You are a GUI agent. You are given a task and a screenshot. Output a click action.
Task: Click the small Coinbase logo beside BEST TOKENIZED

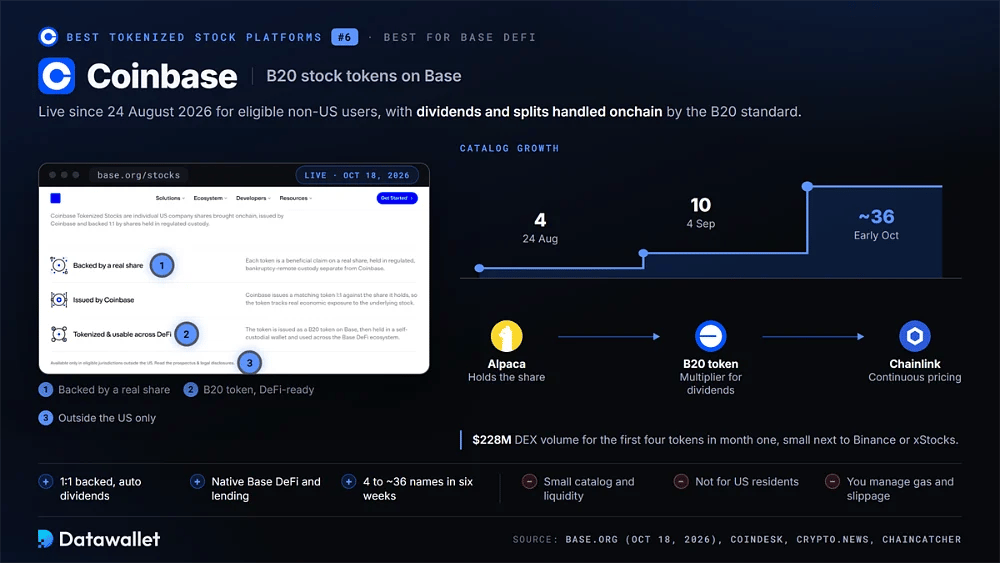[48, 37]
